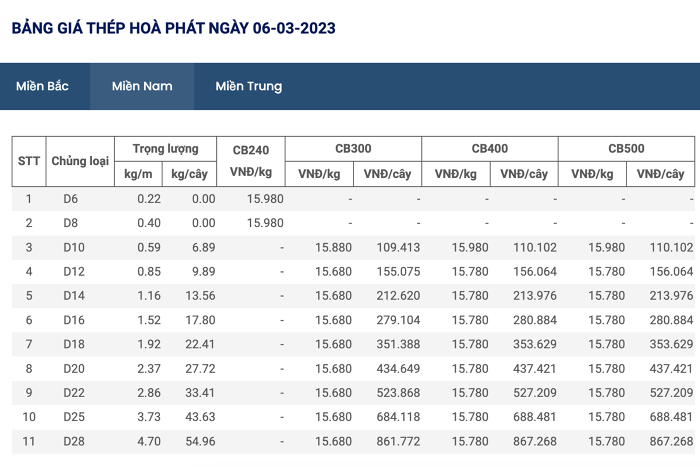Click the Chủng loại column header
Screen dimensions: 700x467
tap(80, 161)
